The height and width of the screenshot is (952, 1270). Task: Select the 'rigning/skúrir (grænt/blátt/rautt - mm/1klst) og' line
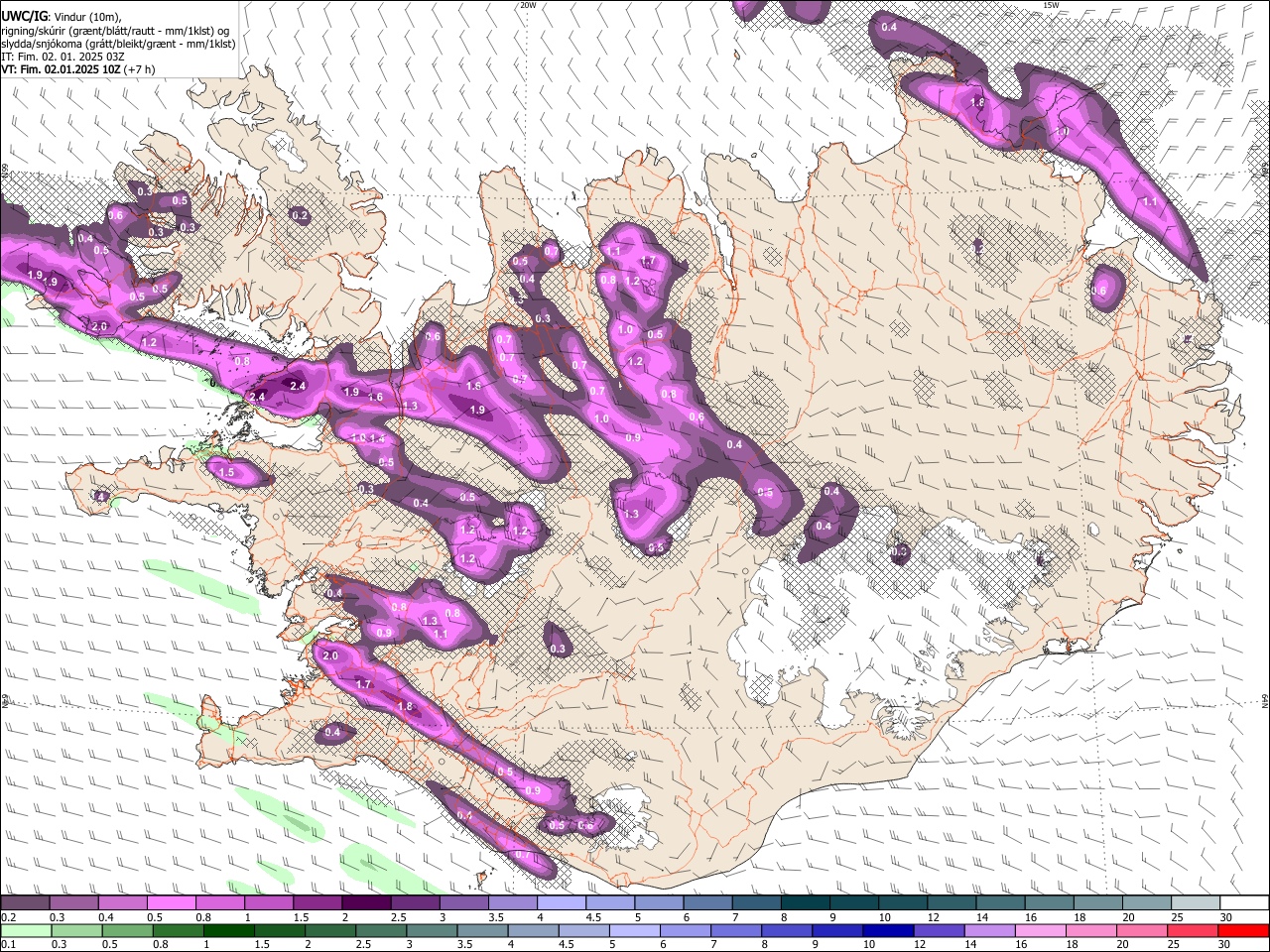coord(115,31)
